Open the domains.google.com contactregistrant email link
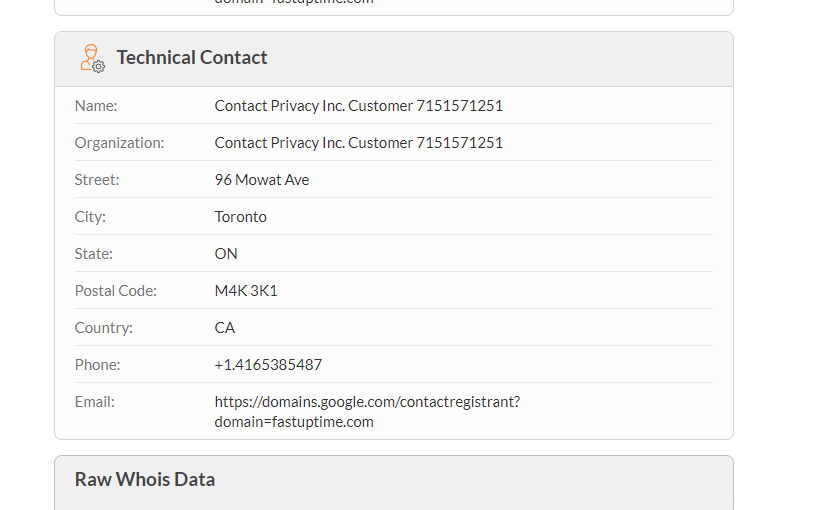 pos(367,411)
